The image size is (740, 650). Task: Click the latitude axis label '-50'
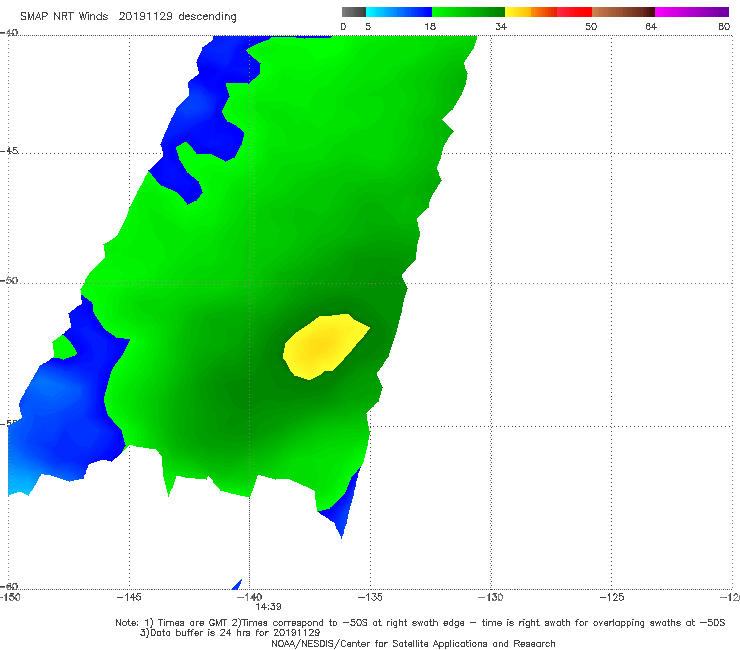[9, 280]
